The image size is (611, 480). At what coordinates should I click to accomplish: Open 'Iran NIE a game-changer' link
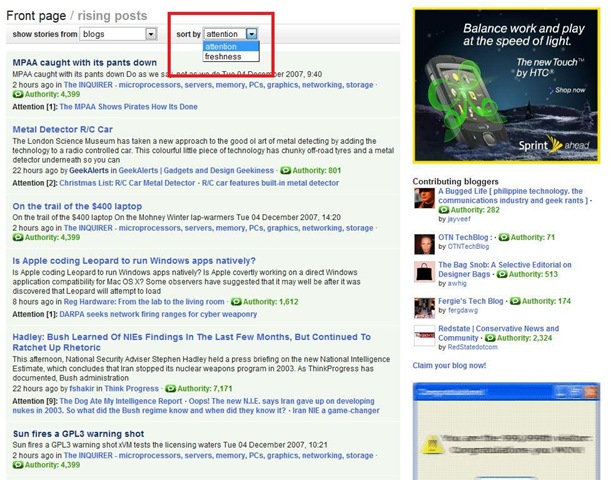point(336,410)
